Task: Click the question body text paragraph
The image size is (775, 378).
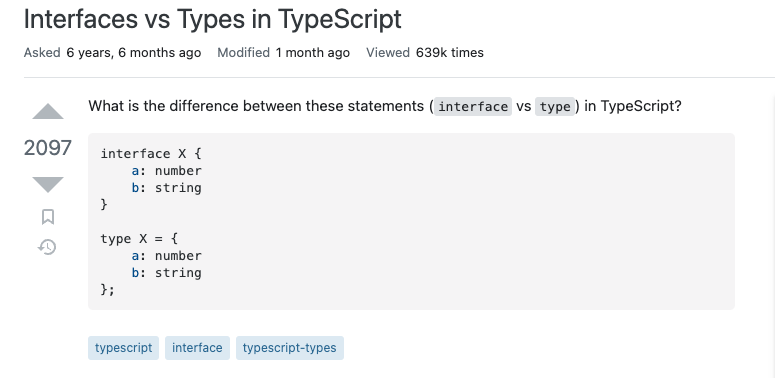Action: click(x=385, y=106)
